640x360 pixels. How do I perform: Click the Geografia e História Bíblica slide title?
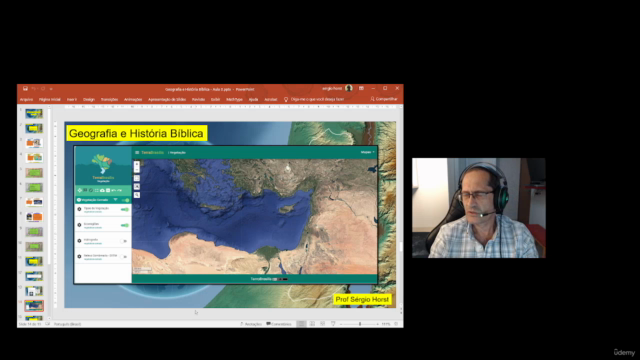click(136, 133)
